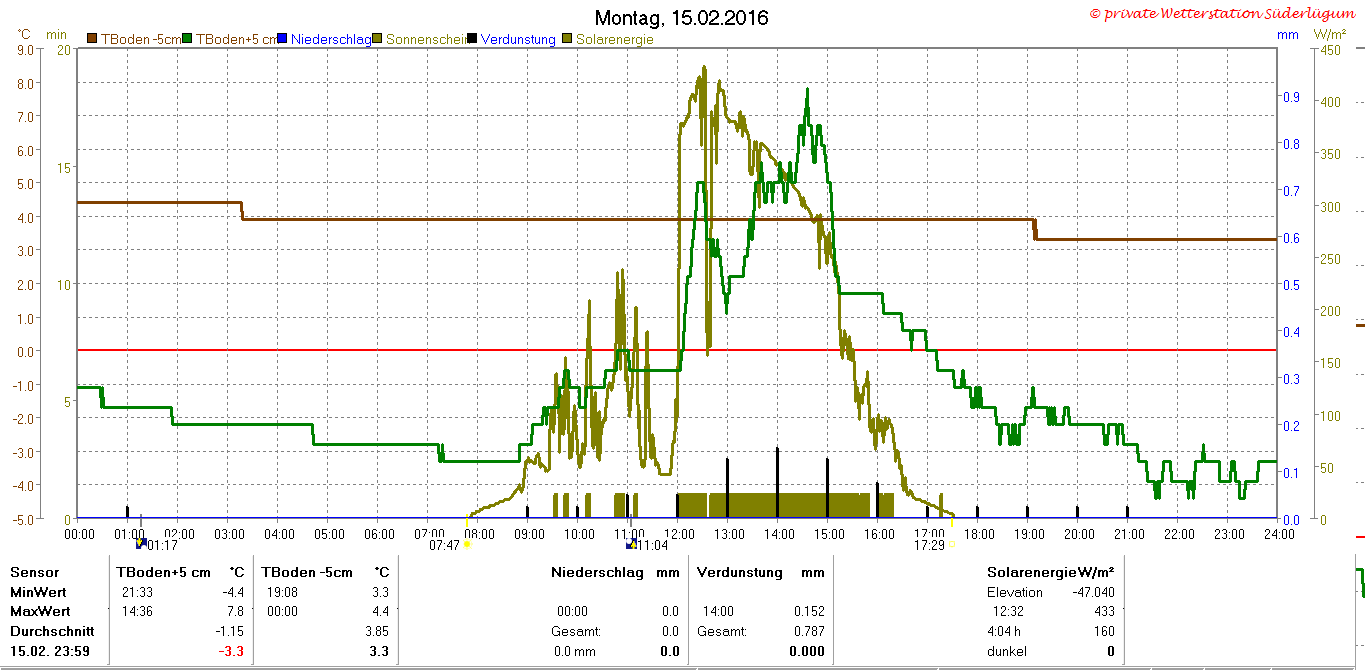Click the black Verdunstung legend square
This screenshot has height=670, width=1366.
point(473,39)
